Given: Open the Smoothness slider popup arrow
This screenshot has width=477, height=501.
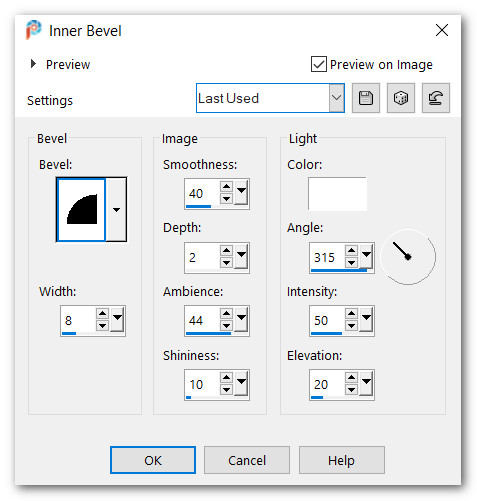Looking at the screenshot, I should [x=241, y=192].
